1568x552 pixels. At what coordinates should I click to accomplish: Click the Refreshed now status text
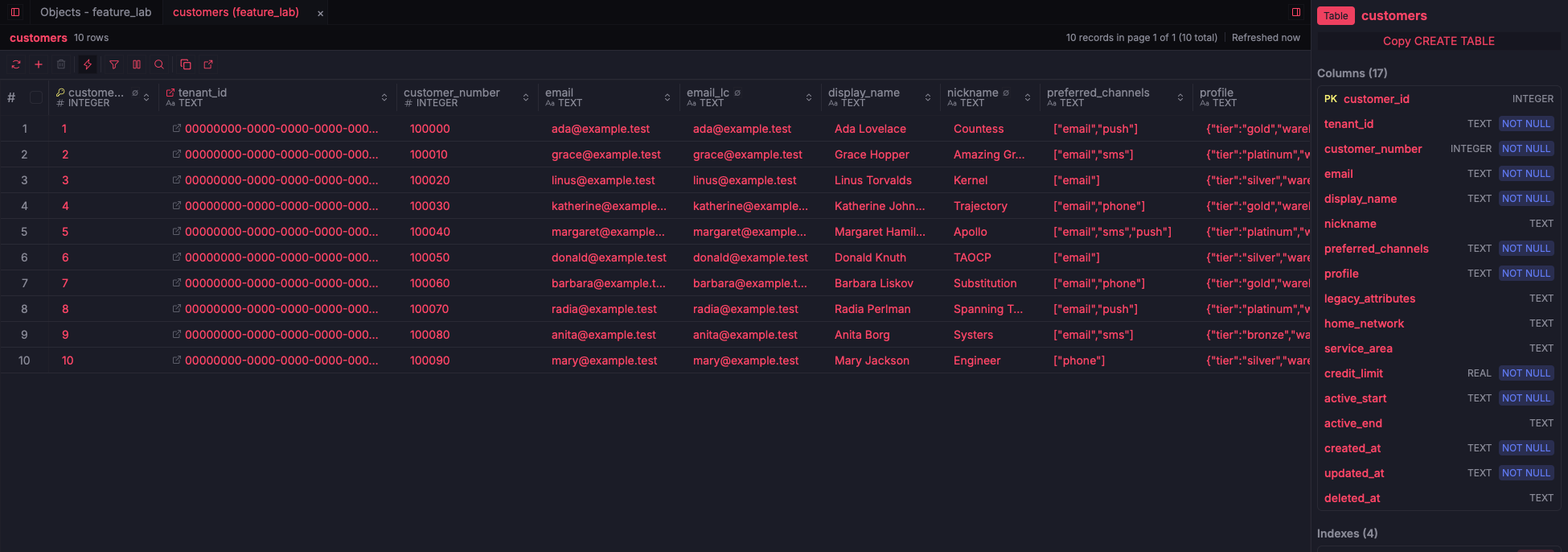click(x=1266, y=38)
